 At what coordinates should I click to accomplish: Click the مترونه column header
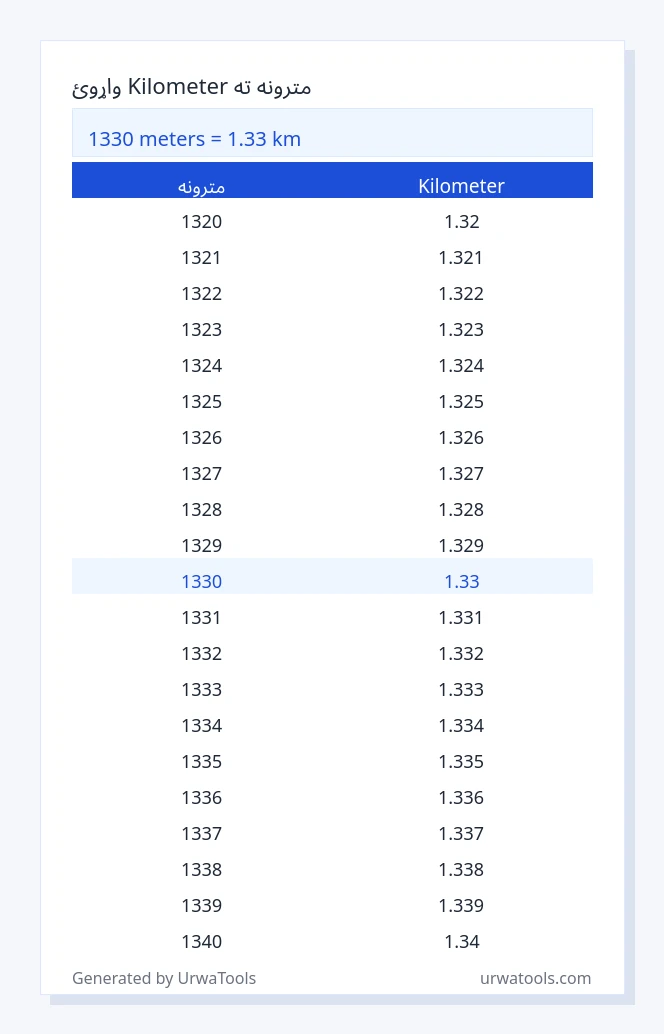201,187
